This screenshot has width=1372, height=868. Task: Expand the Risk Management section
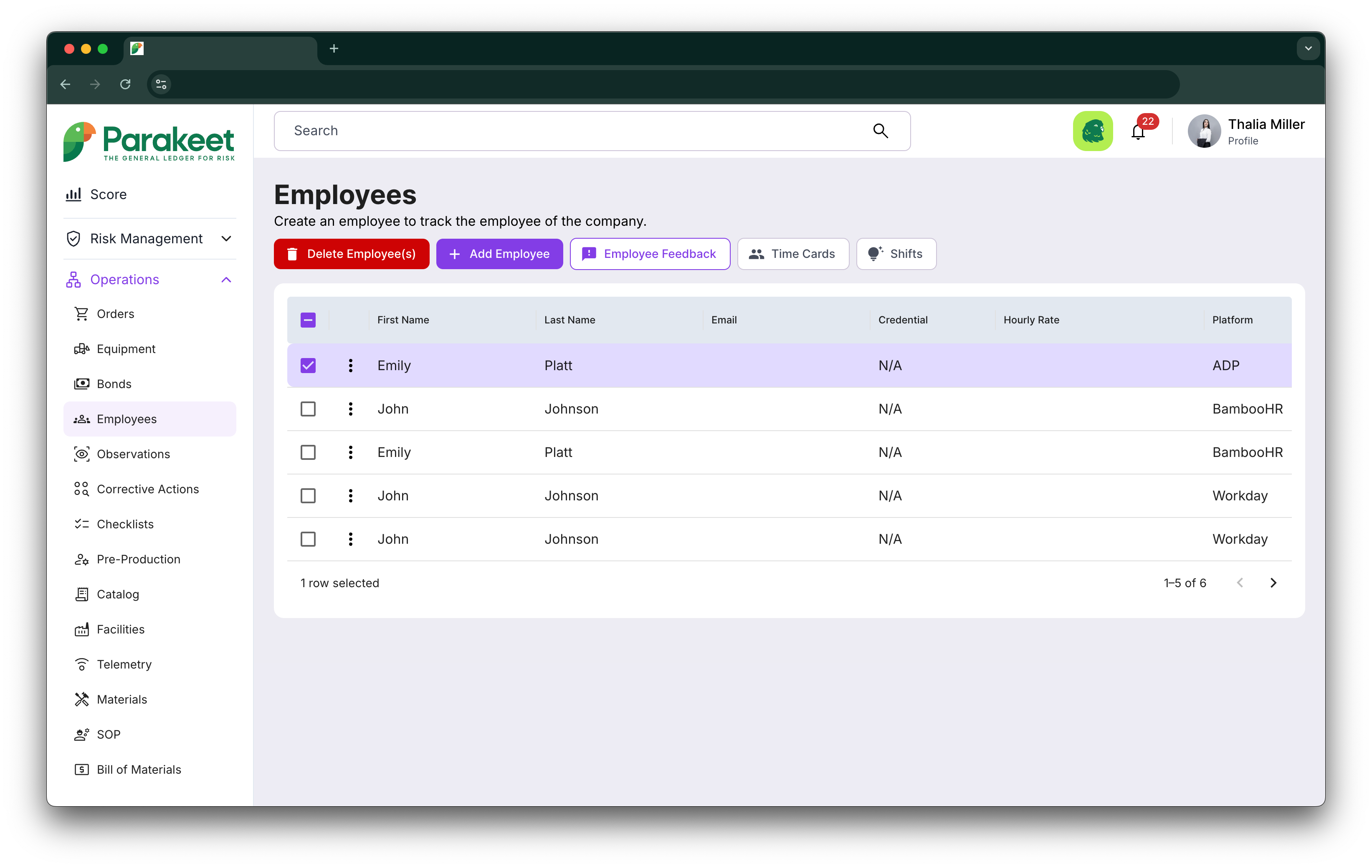tap(226, 239)
